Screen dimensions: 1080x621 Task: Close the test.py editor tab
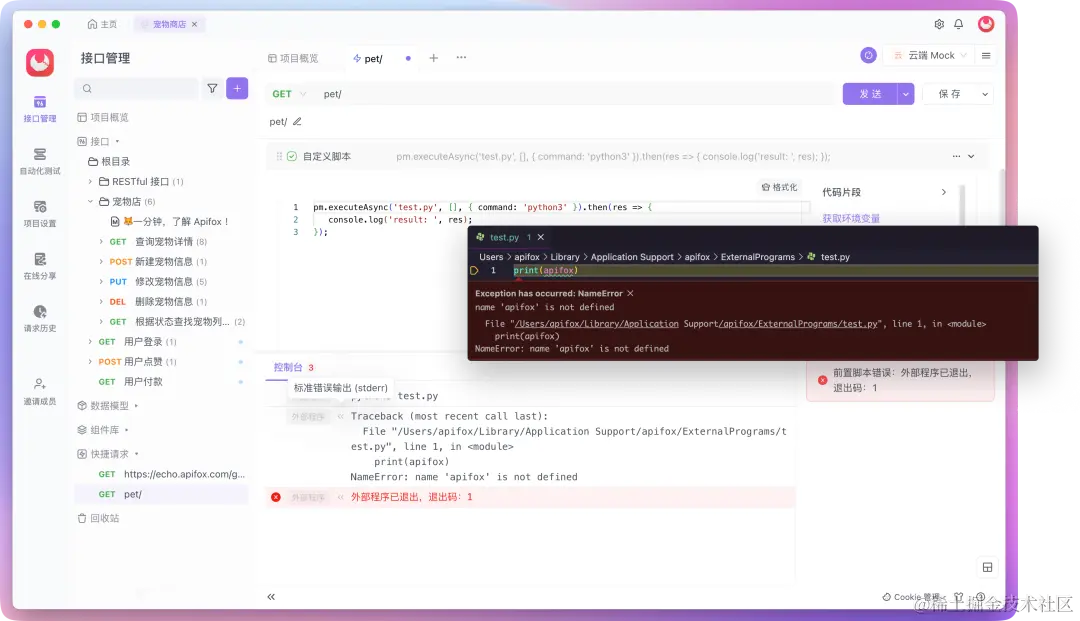click(541, 237)
